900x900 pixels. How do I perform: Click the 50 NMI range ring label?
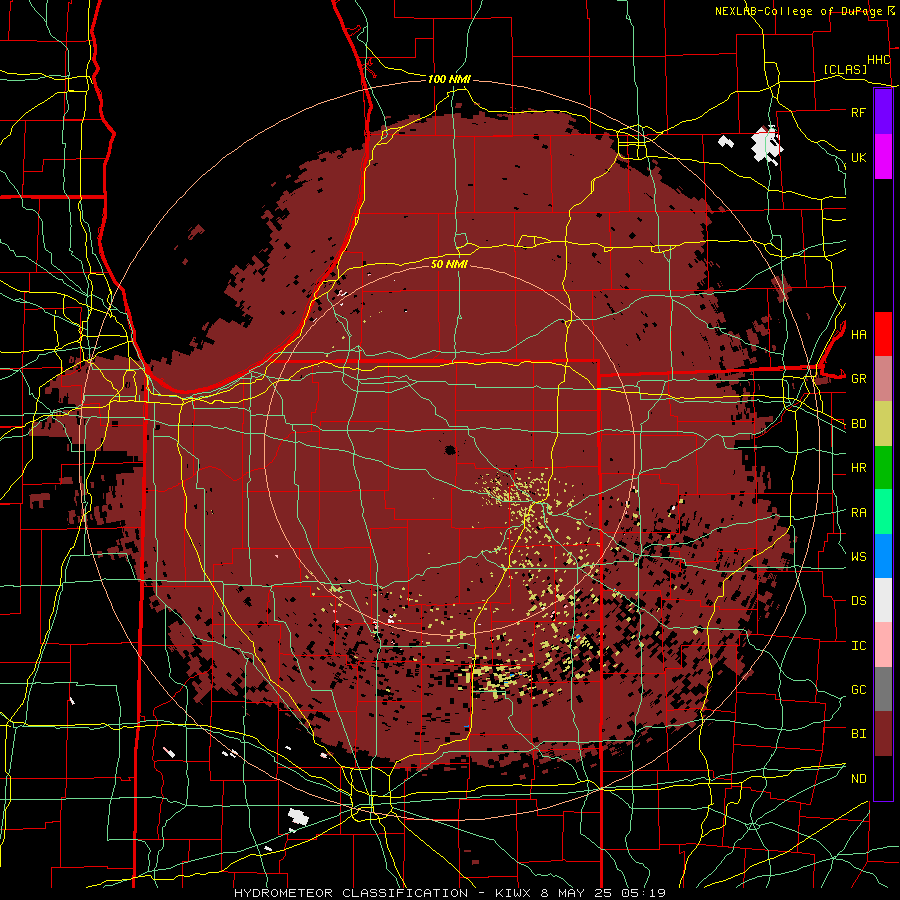click(449, 264)
